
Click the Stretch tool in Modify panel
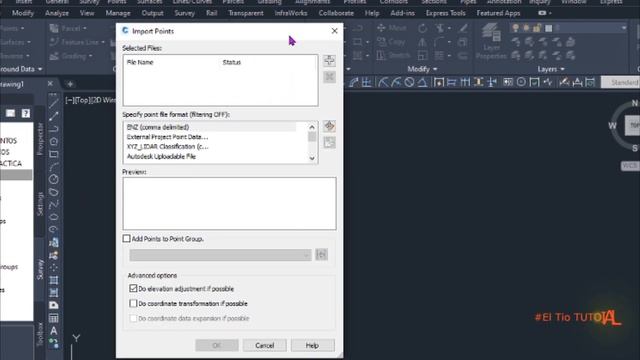tap(393, 55)
